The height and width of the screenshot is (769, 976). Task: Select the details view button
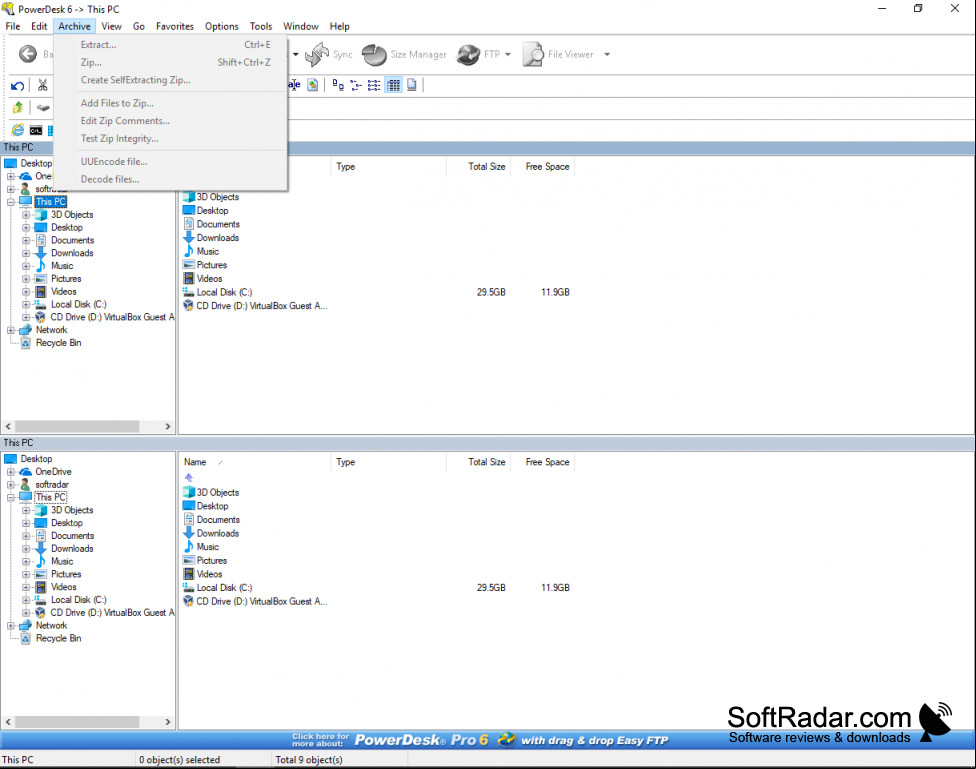point(394,85)
